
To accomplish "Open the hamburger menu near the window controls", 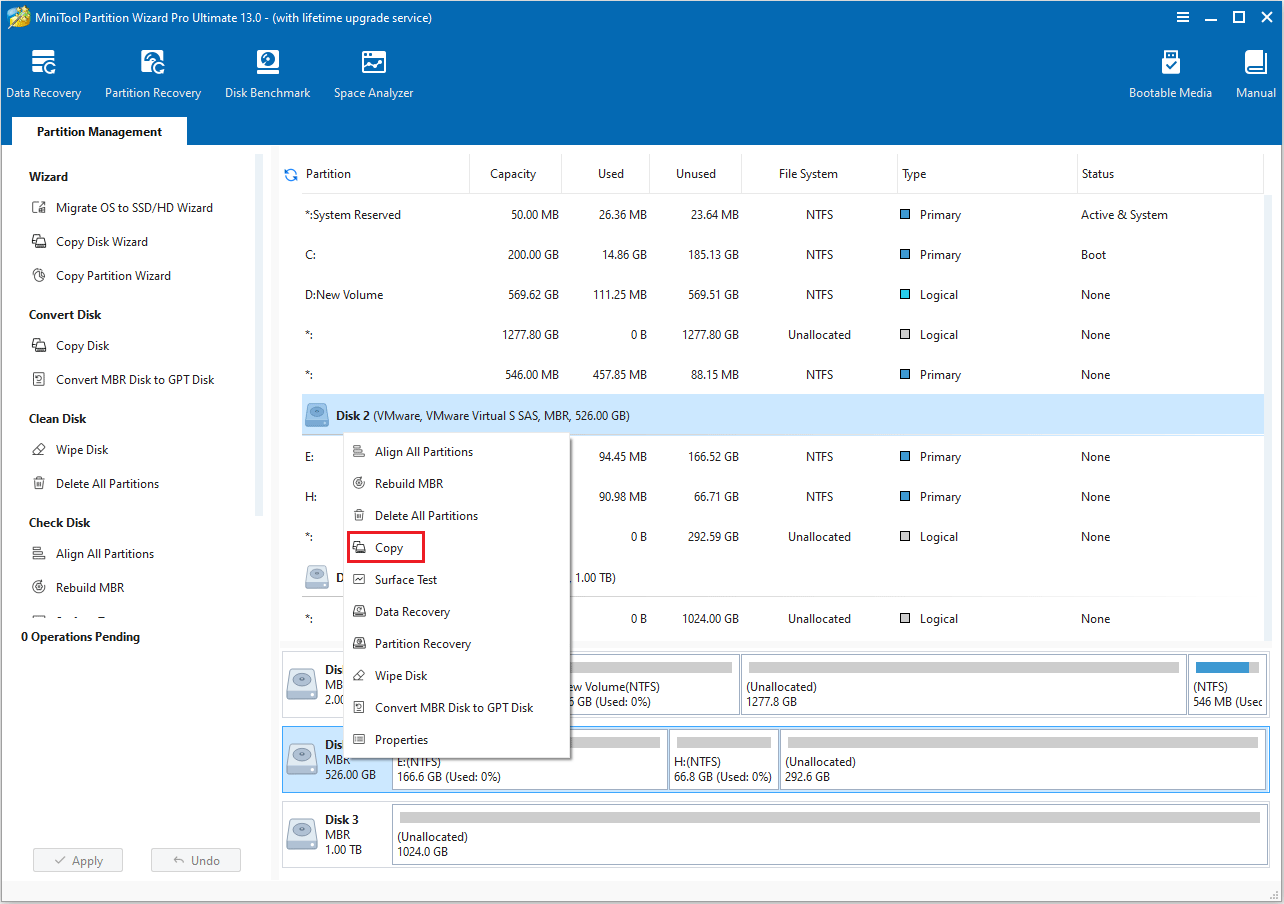I will (x=1183, y=17).
